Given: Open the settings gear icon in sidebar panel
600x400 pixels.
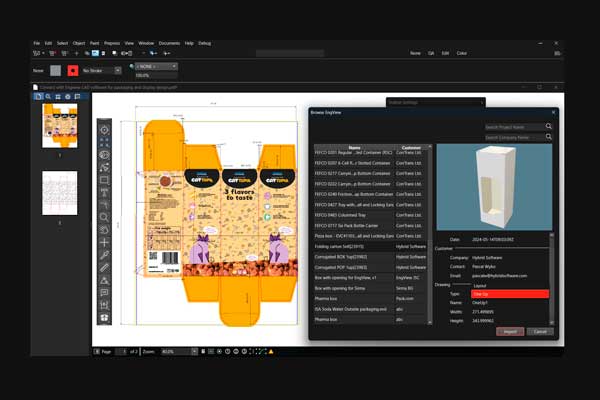Looking at the screenshot, I should (x=68, y=96).
